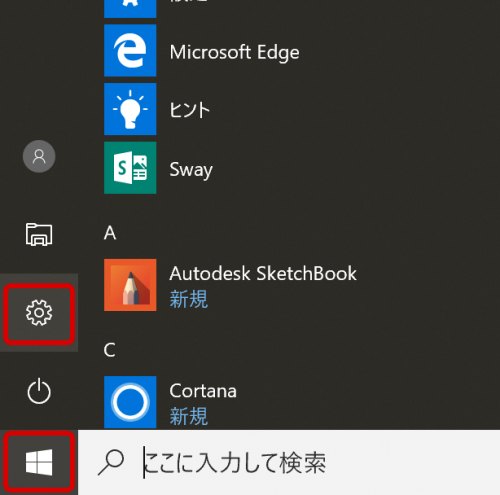
Task: Open Settings with the gear icon
Action: [x=39, y=313]
